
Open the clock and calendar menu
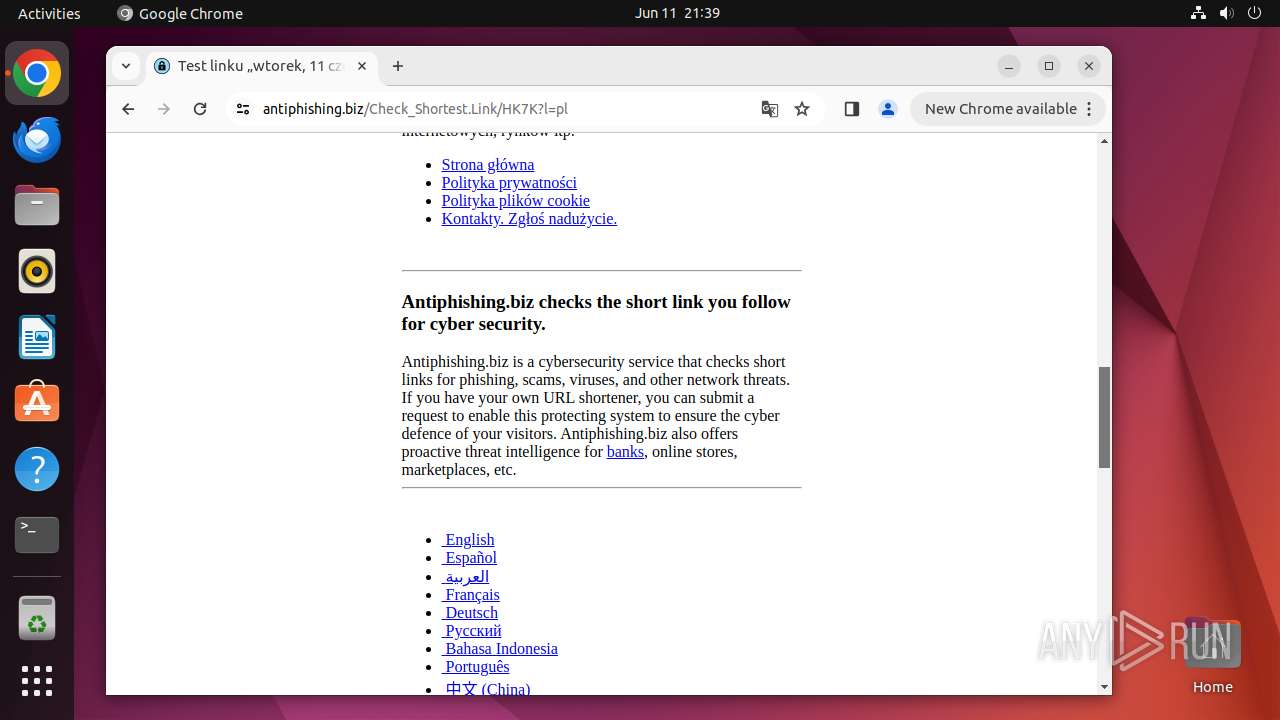[x=677, y=13]
